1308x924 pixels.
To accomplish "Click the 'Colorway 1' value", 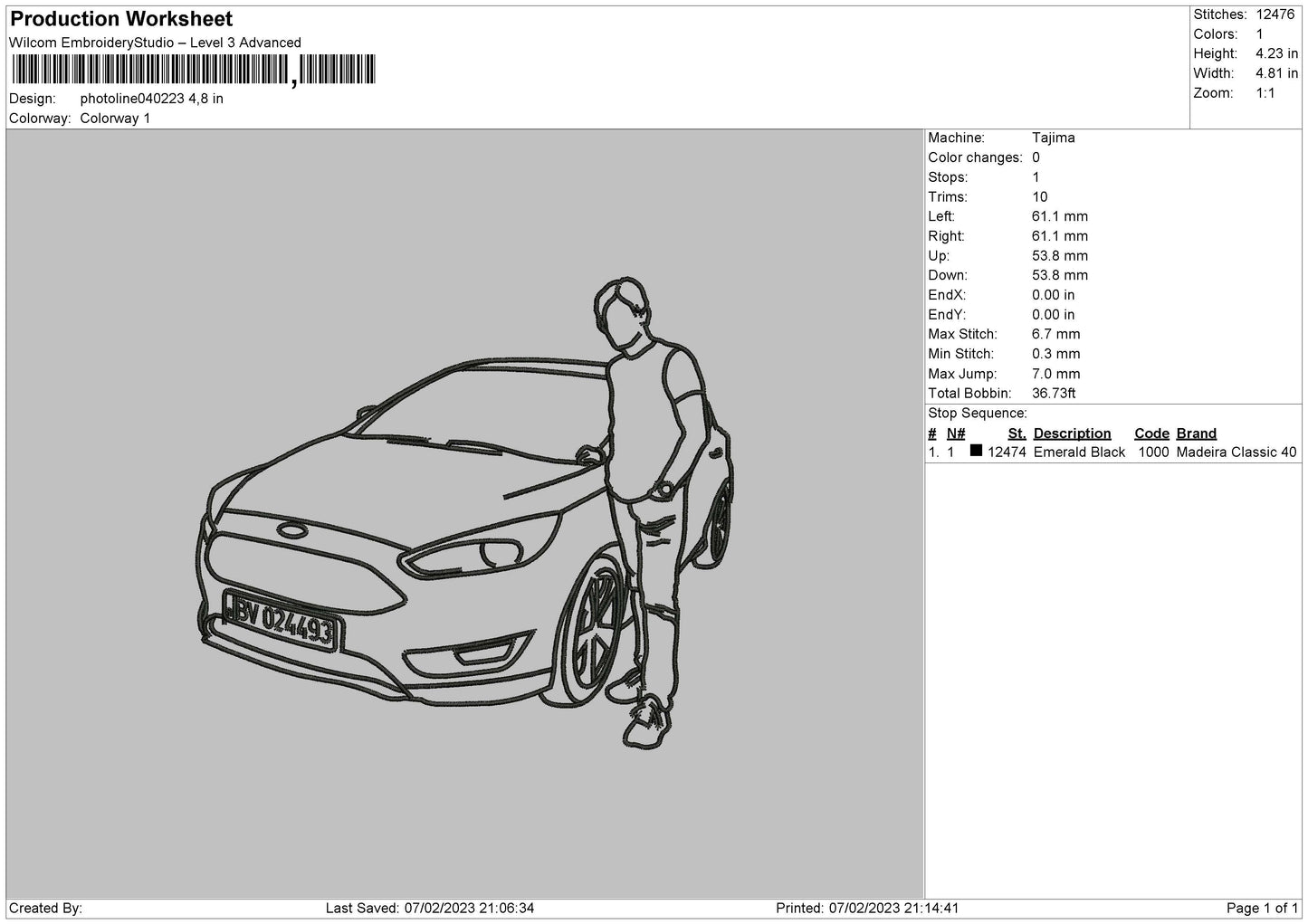I will [x=116, y=119].
